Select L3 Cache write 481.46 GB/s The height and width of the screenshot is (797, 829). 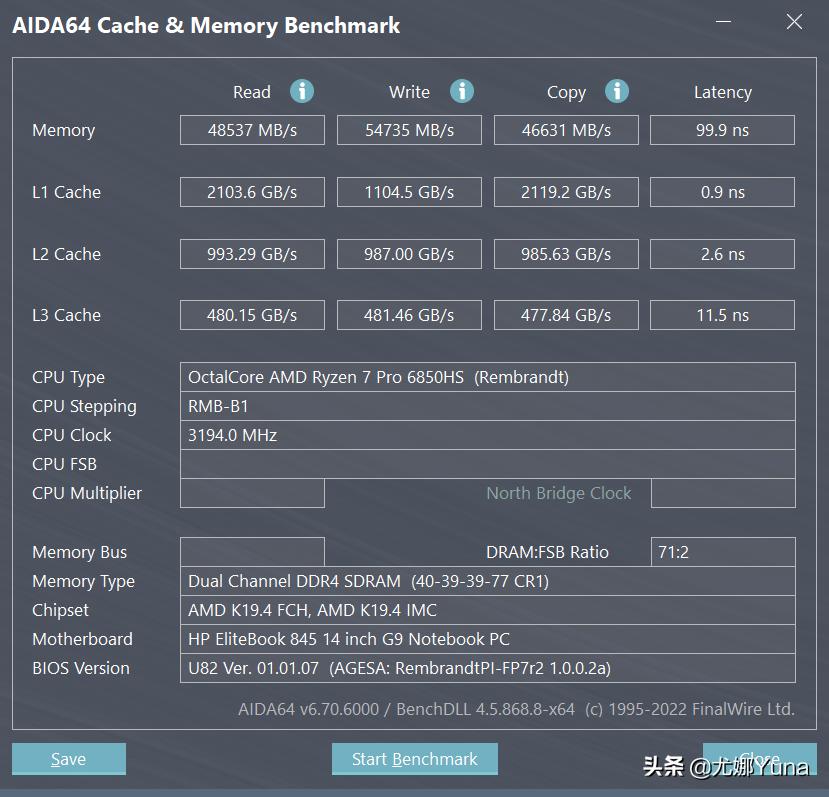409,315
